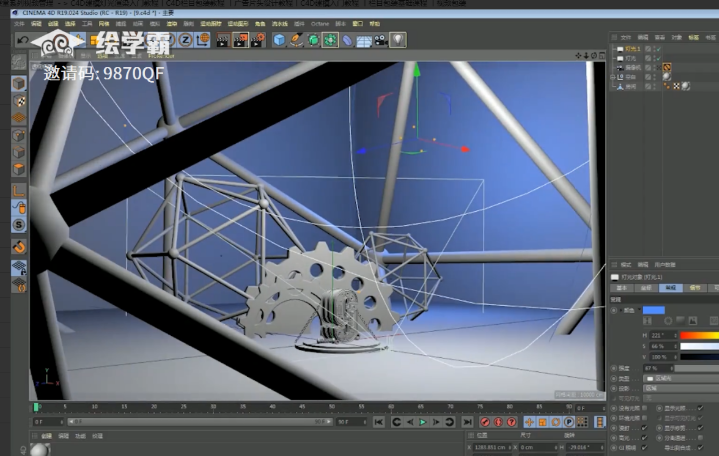The image size is (719, 456).
Task: Open the 用户数据 button in attributes header
Action: pos(665,265)
